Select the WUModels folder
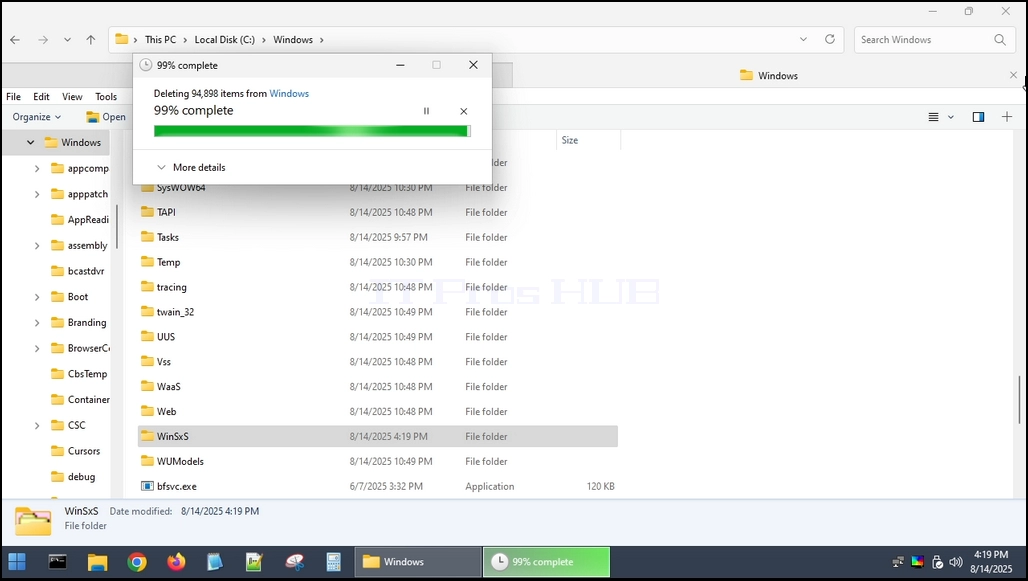1028x581 pixels. pyautogui.click(x=180, y=462)
